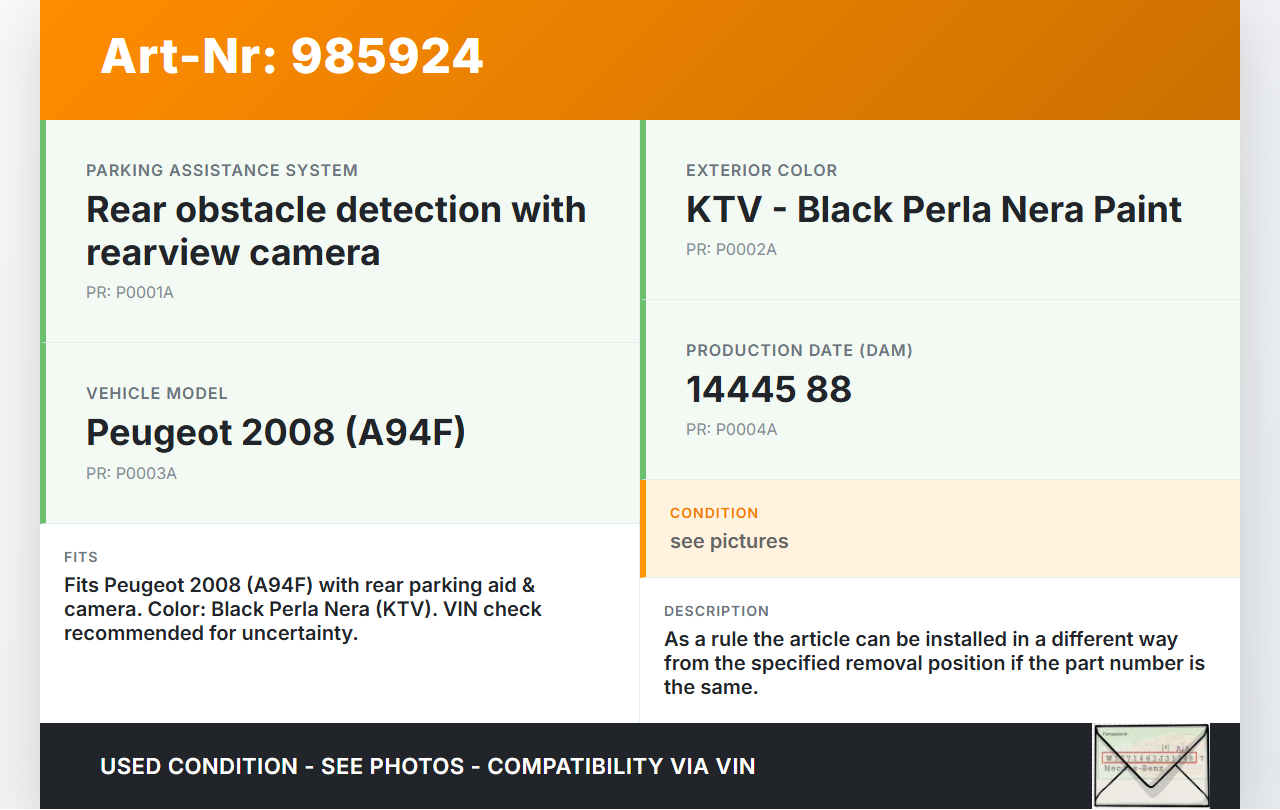Click the description paragraph about installation
1280x810 pixels.
click(934, 663)
